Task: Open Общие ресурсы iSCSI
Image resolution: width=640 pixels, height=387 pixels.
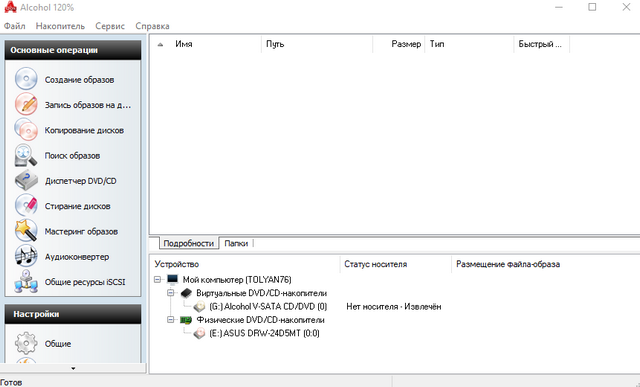Action: (x=85, y=282)
